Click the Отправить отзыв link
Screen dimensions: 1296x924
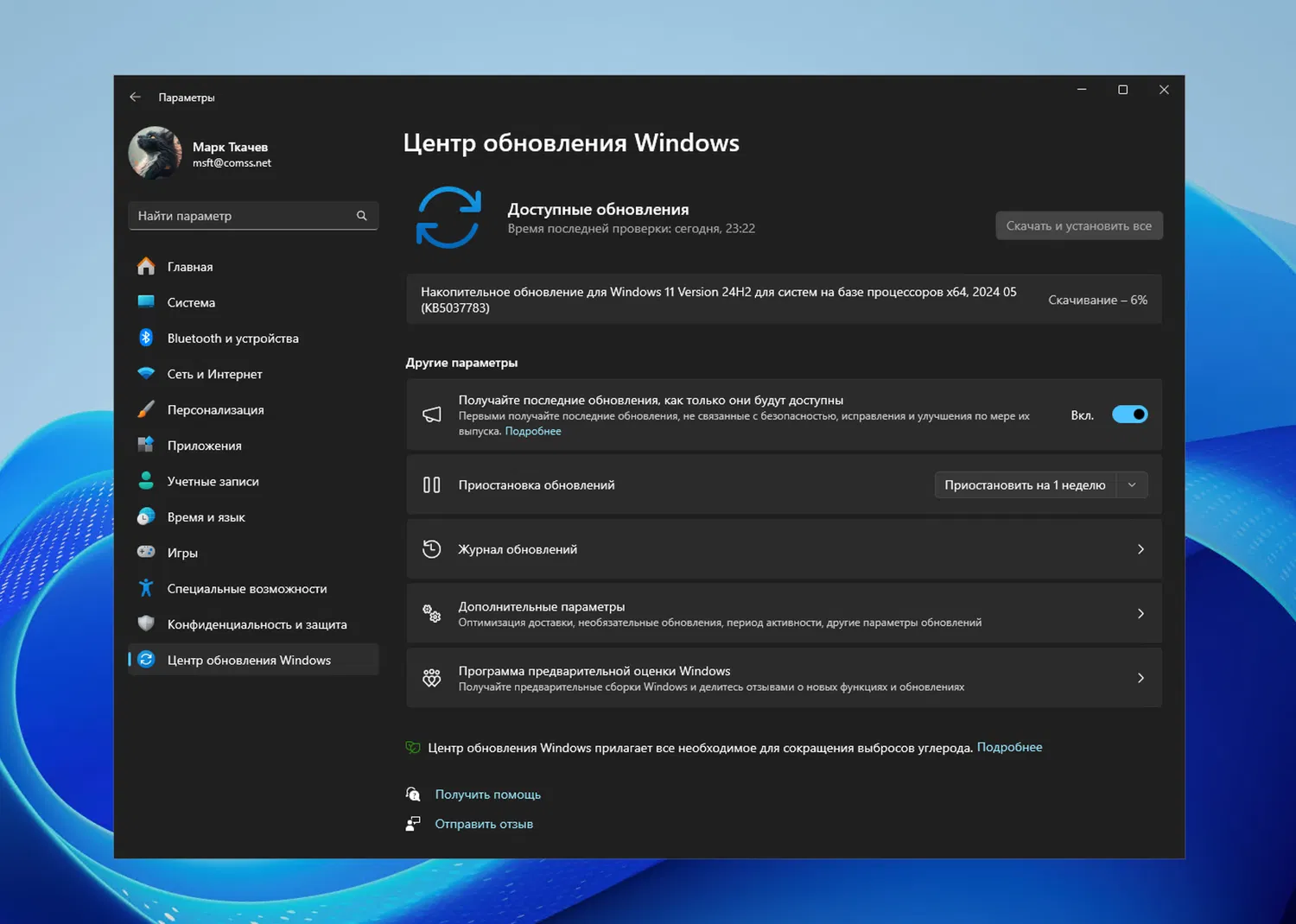(x=484, y=824)
